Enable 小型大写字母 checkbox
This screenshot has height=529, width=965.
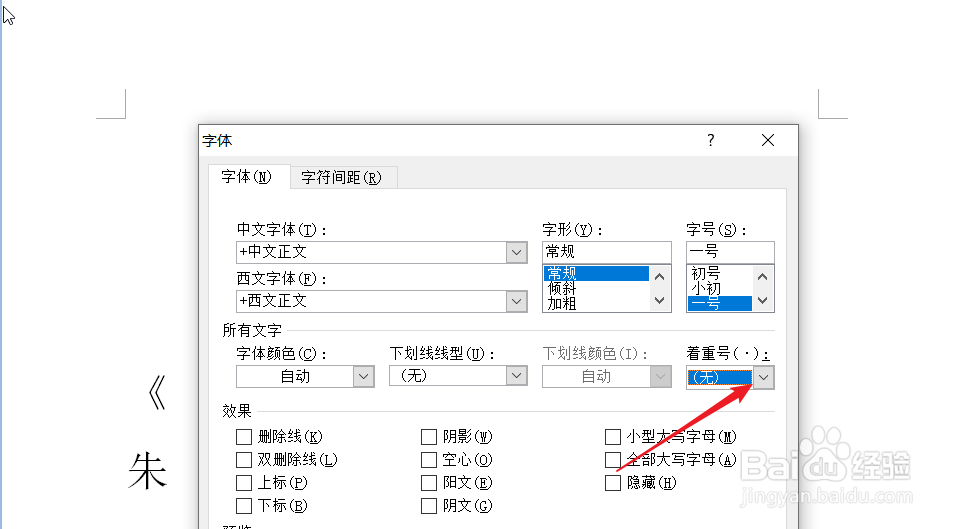[x=613, y=437]
